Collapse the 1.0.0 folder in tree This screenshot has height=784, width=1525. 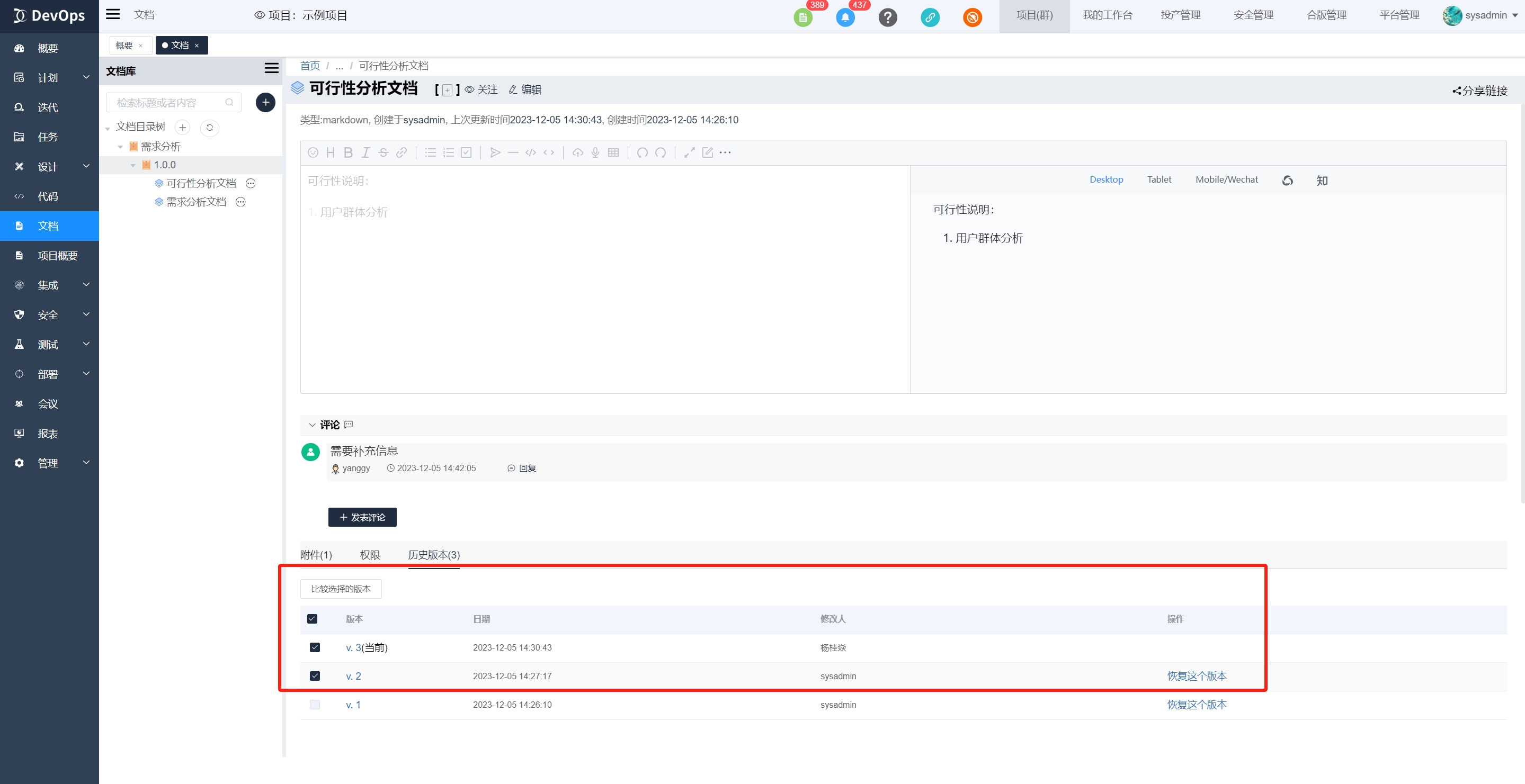133,165
